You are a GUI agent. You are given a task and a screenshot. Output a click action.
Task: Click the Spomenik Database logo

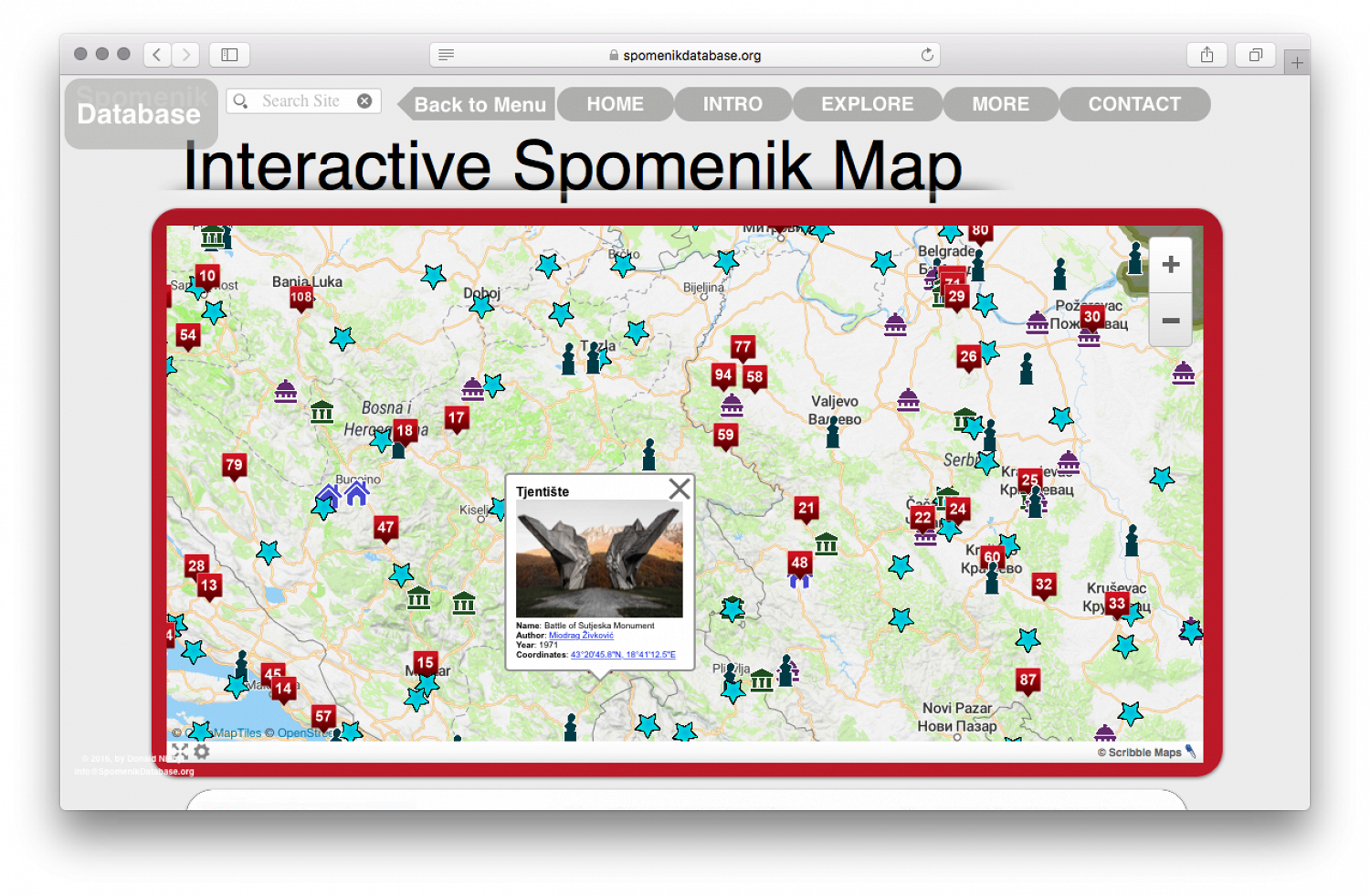click(141, 113)
